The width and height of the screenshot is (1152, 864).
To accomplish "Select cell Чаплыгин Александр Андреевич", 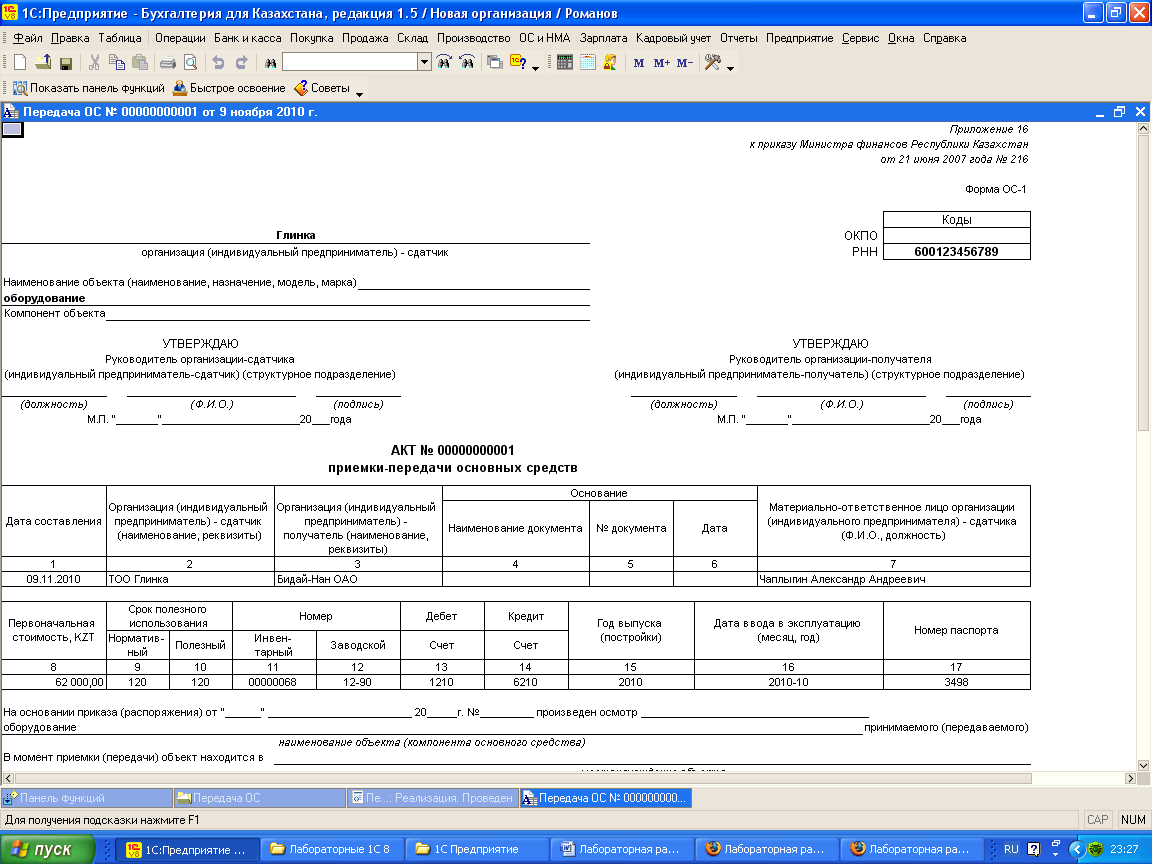I will [893, 579].
